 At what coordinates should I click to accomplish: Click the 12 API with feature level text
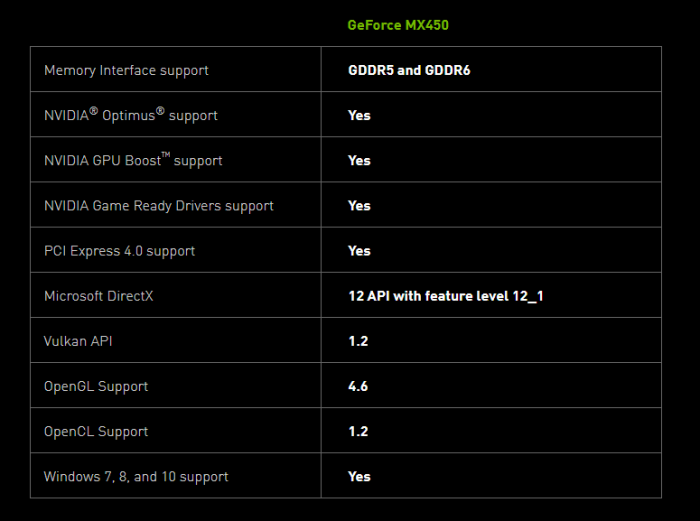pyautogui.click(x=445, y=296)
